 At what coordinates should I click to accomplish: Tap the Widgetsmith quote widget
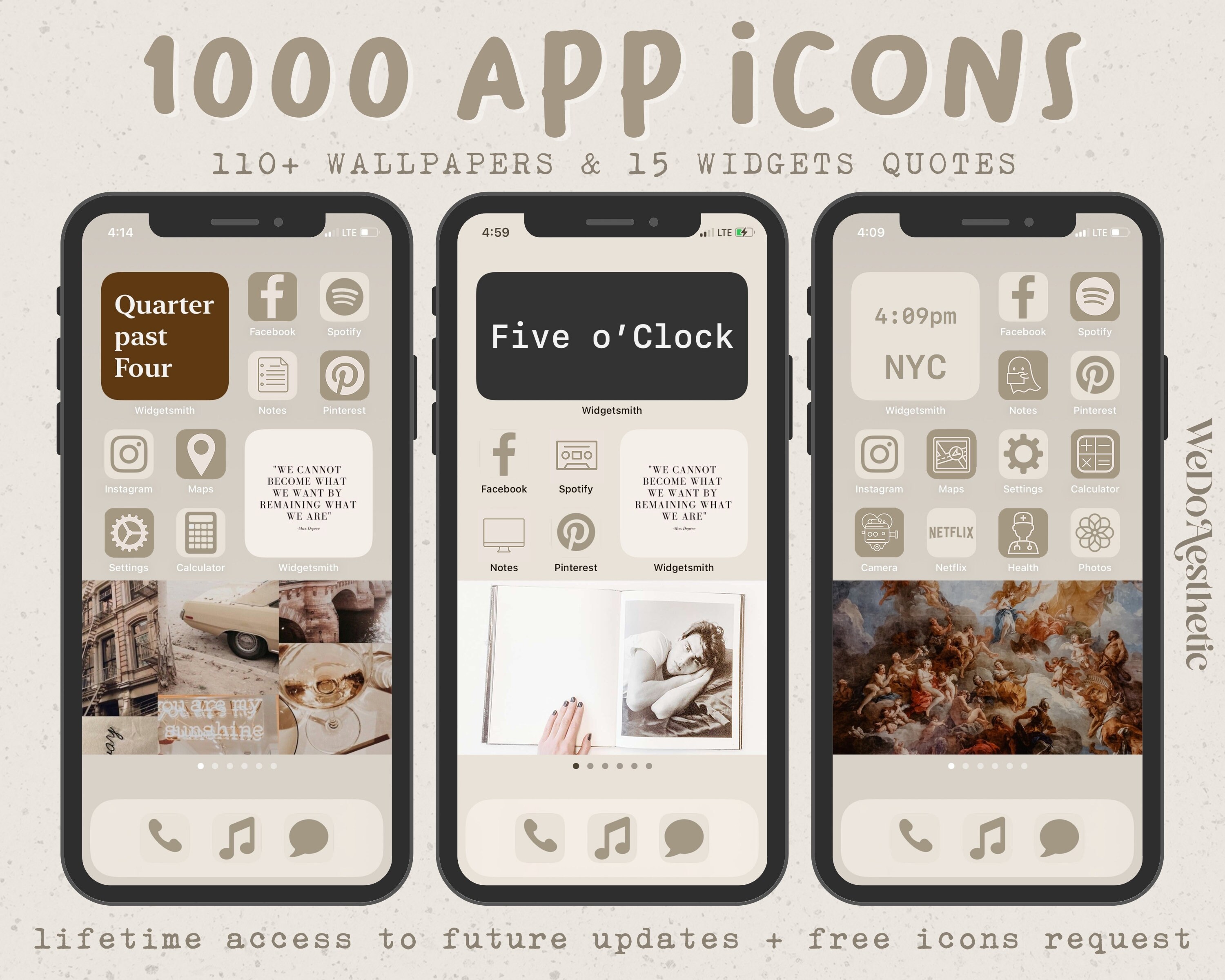point(310,500)
